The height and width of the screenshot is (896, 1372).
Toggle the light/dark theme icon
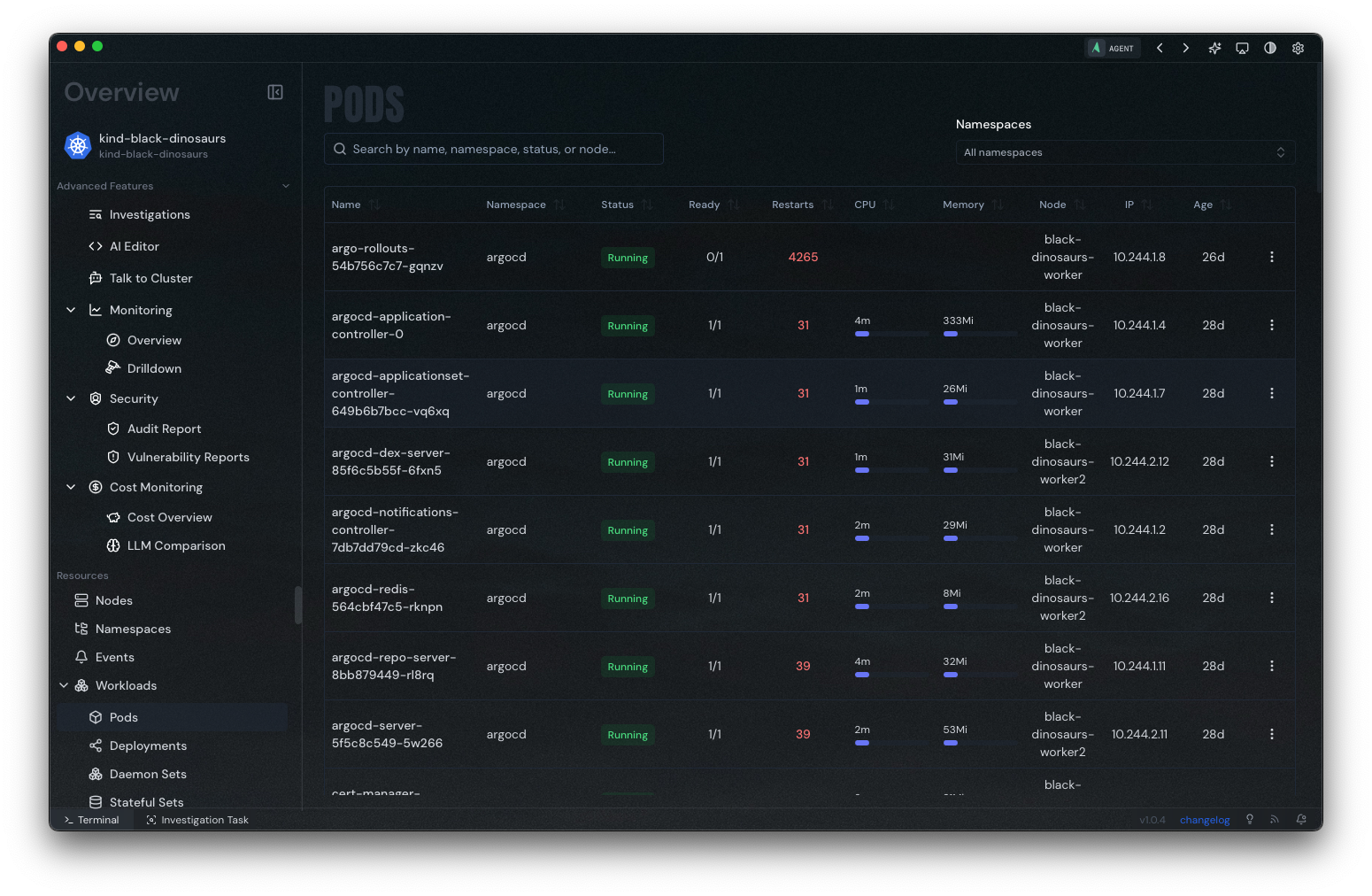[x=1270, y=48]
